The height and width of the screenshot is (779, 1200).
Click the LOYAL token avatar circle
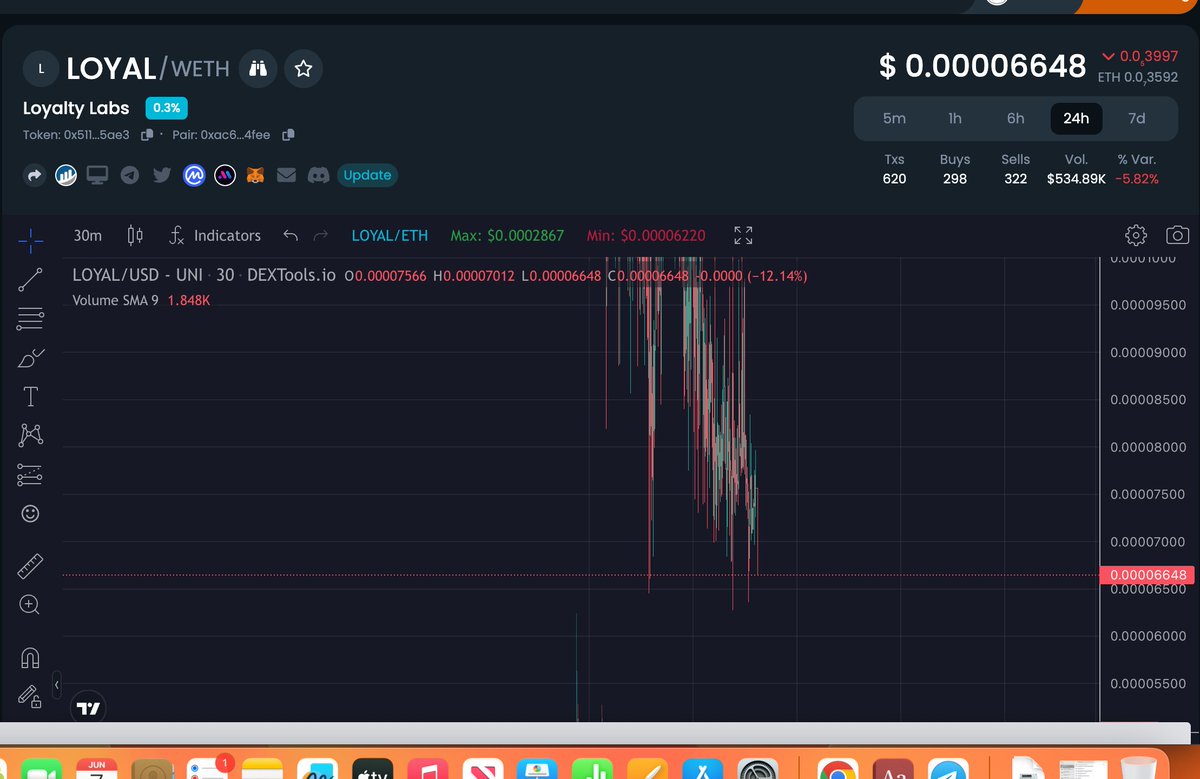click(40, 69)
